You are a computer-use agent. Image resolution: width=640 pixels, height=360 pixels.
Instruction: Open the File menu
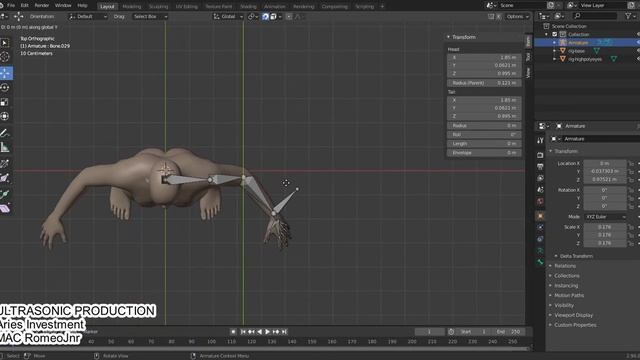pos(11,6)
